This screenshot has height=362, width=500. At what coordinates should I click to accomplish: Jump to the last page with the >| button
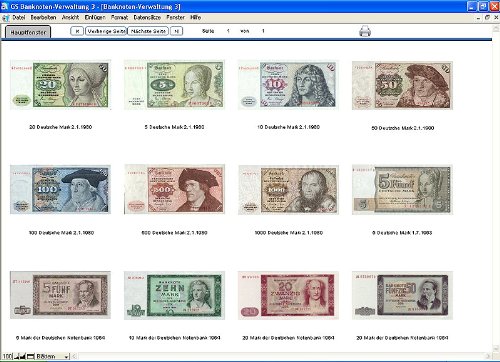click(177, 31)
